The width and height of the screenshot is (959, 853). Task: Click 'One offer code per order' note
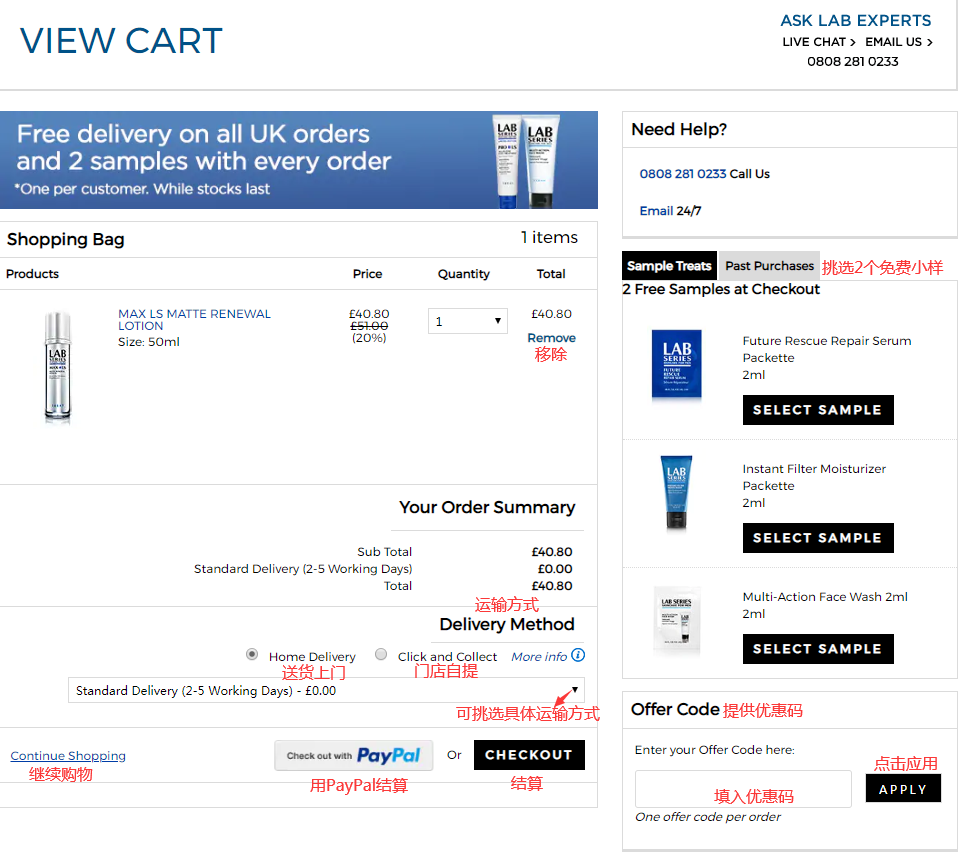pos(708,817)
